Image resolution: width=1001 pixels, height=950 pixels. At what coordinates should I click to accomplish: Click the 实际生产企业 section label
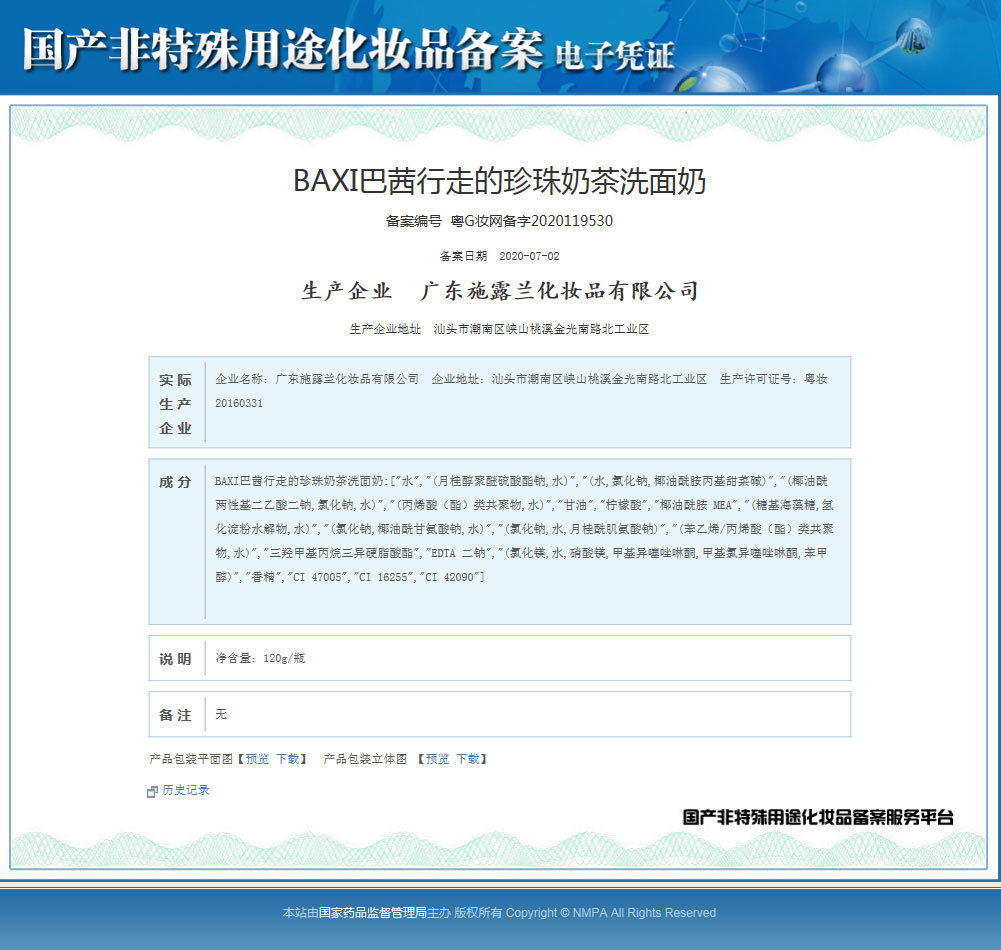(x=175, y=404)
